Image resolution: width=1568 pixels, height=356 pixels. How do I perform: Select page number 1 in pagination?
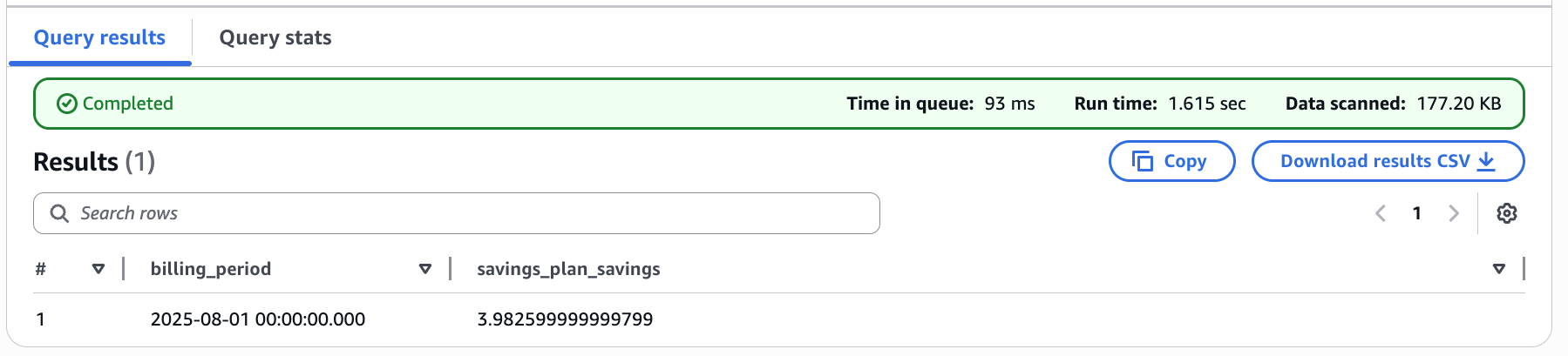point(1417,213)
